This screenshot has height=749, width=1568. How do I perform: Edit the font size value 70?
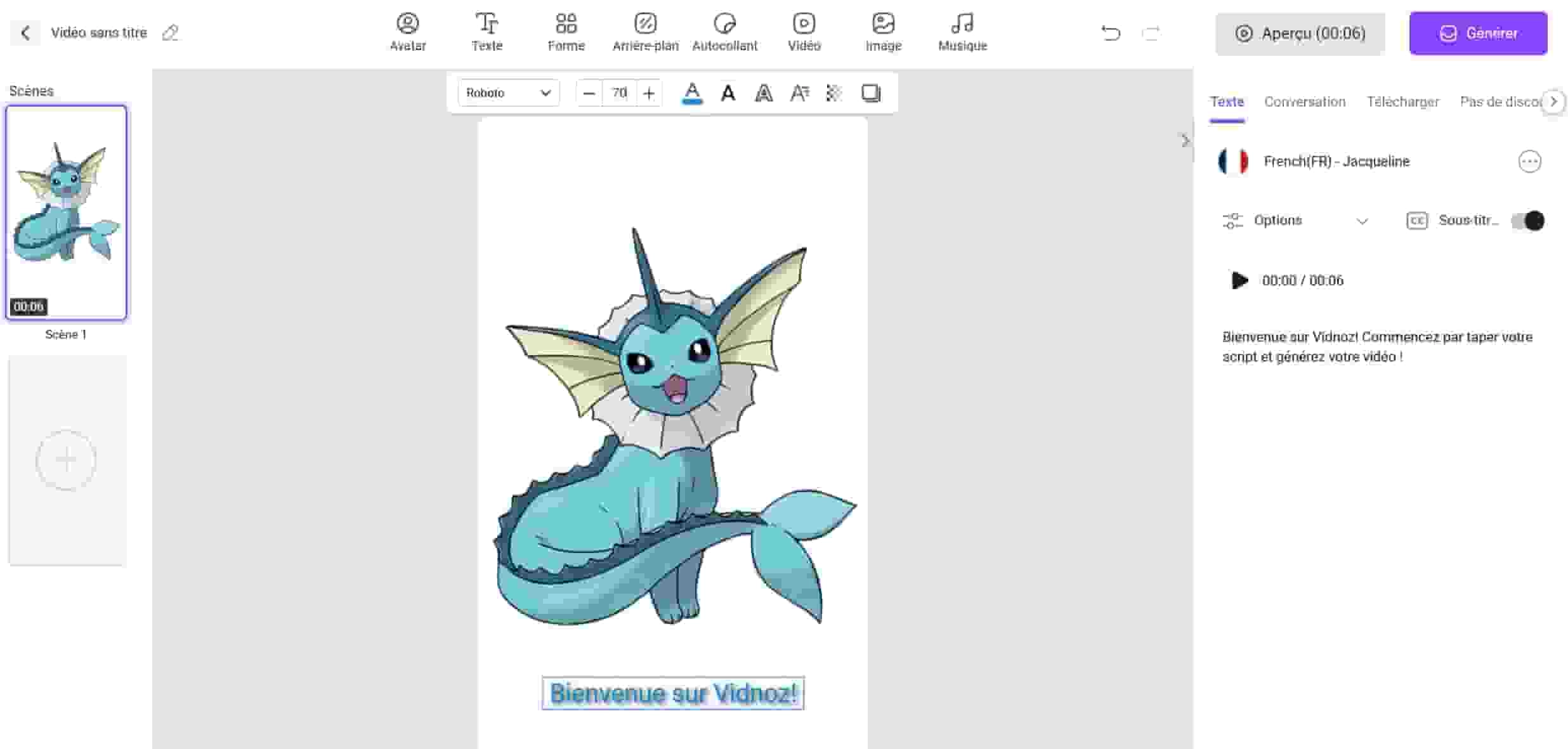[619, 93]
